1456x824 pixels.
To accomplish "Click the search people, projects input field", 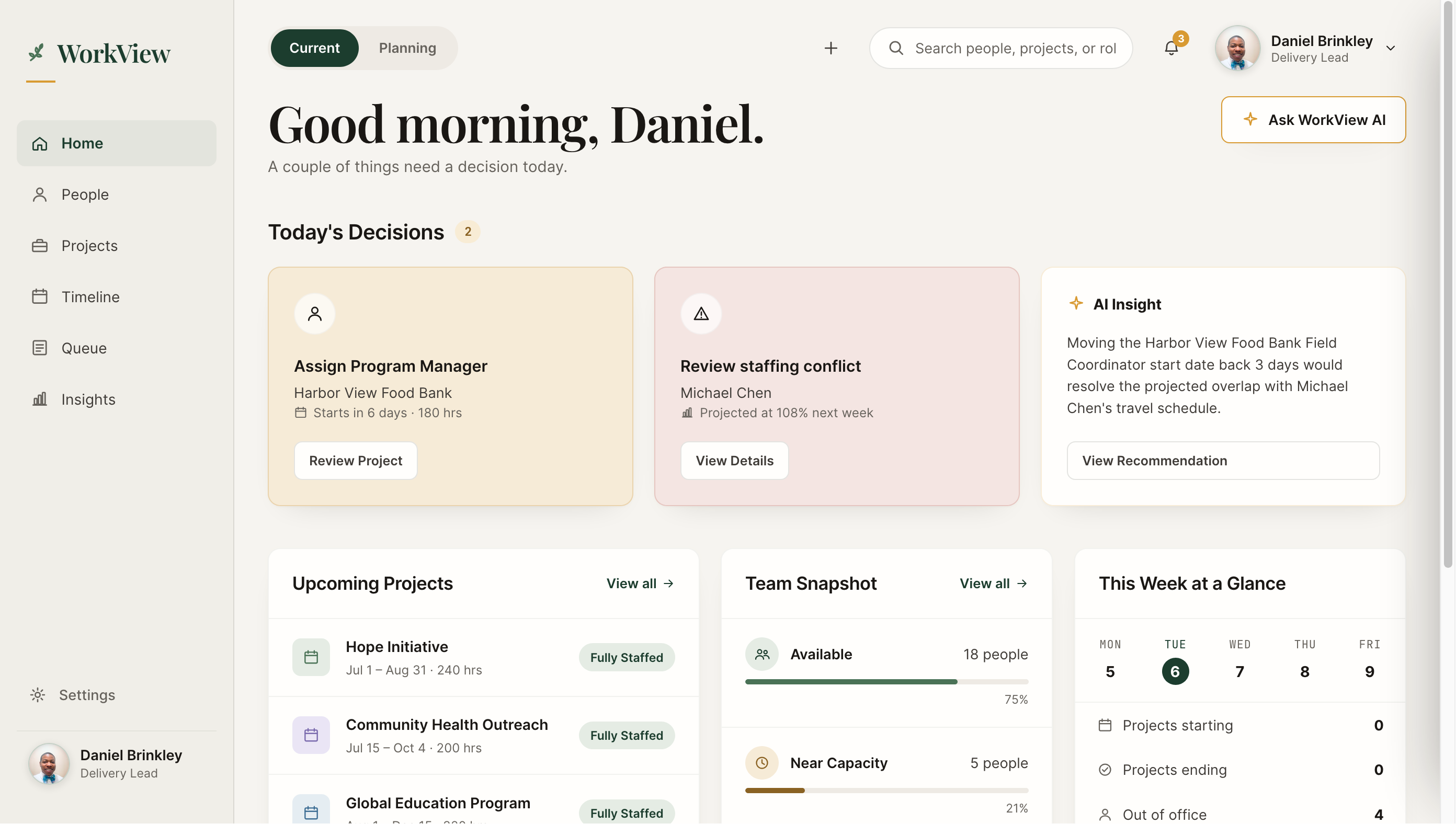I will pyautogui.click(x=1000, y=48).
